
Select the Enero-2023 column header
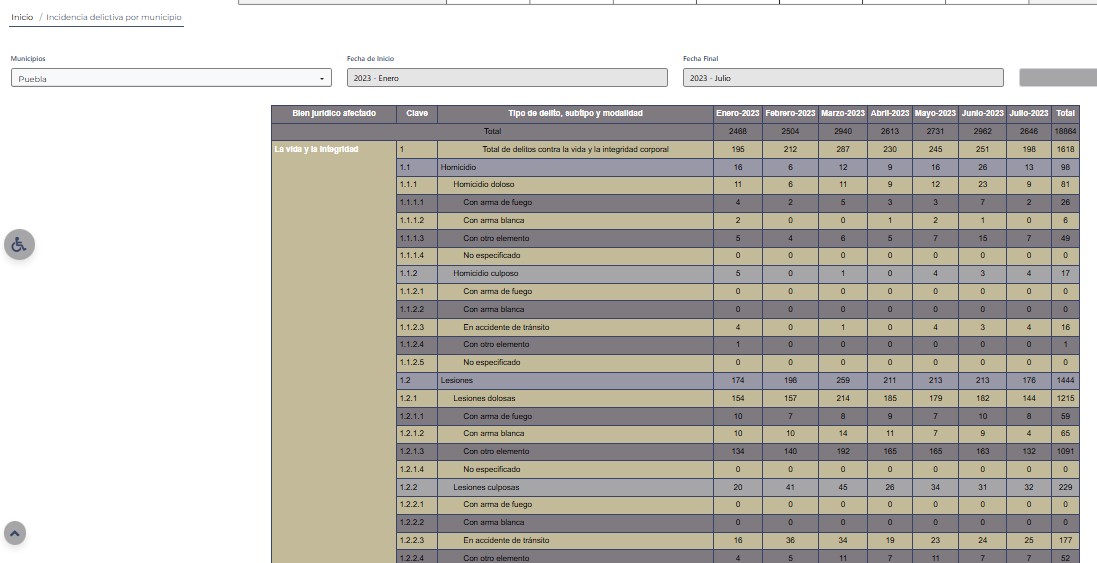coord(737,114)
